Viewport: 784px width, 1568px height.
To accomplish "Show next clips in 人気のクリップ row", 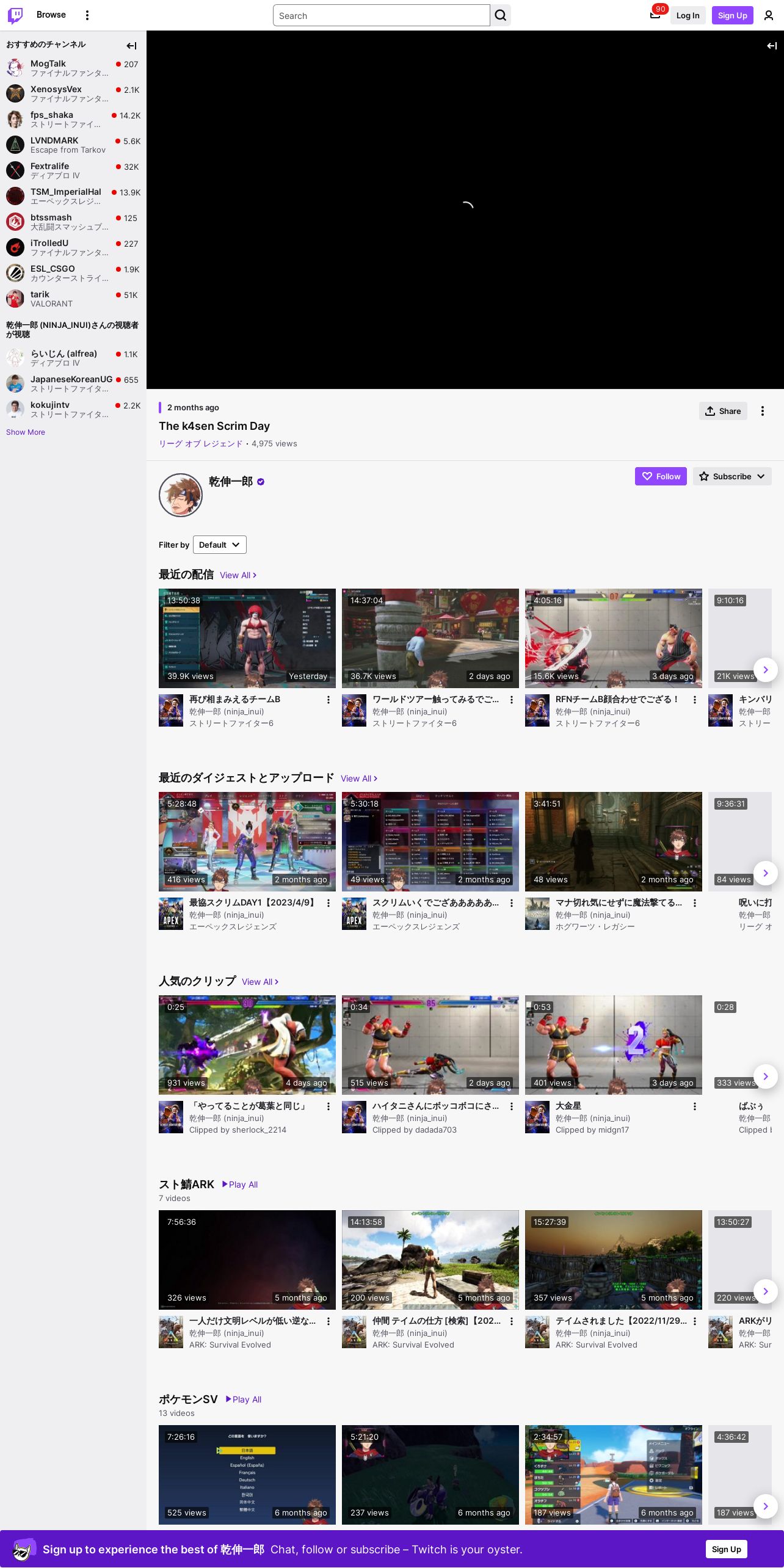I will [x=766, y=1076].
